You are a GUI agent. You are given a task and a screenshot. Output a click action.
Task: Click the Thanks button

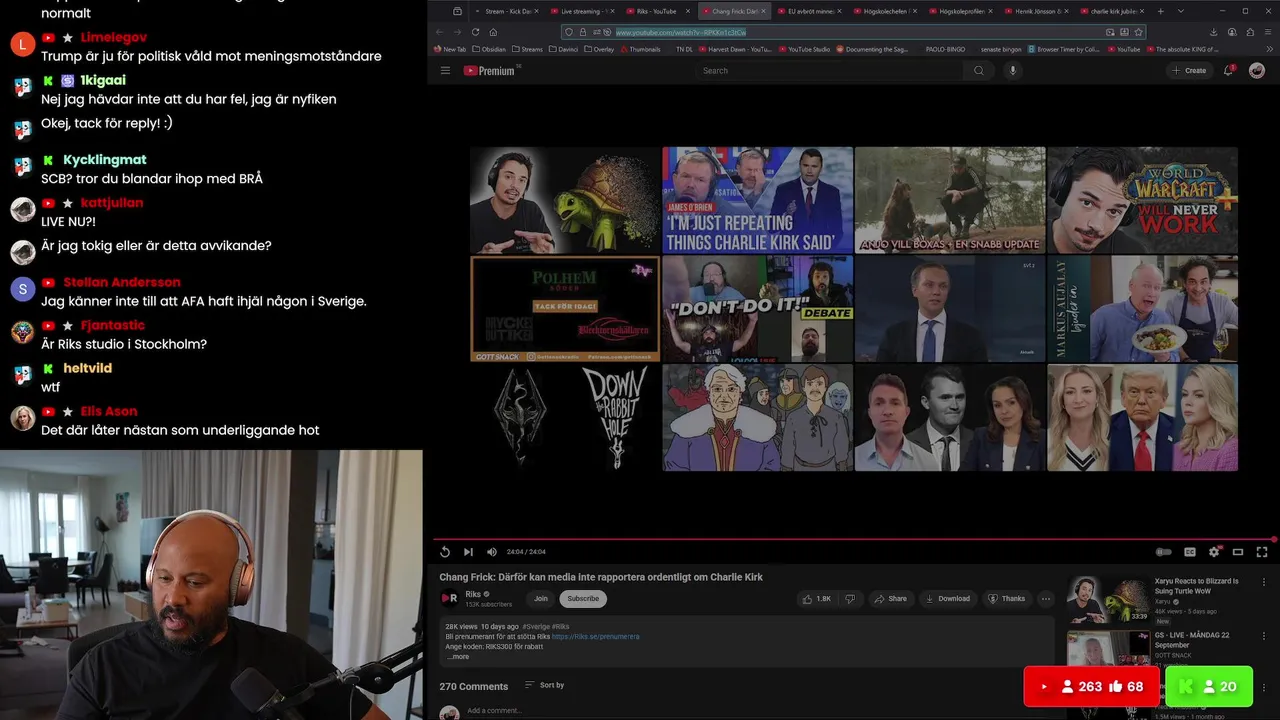[1007, 599]
